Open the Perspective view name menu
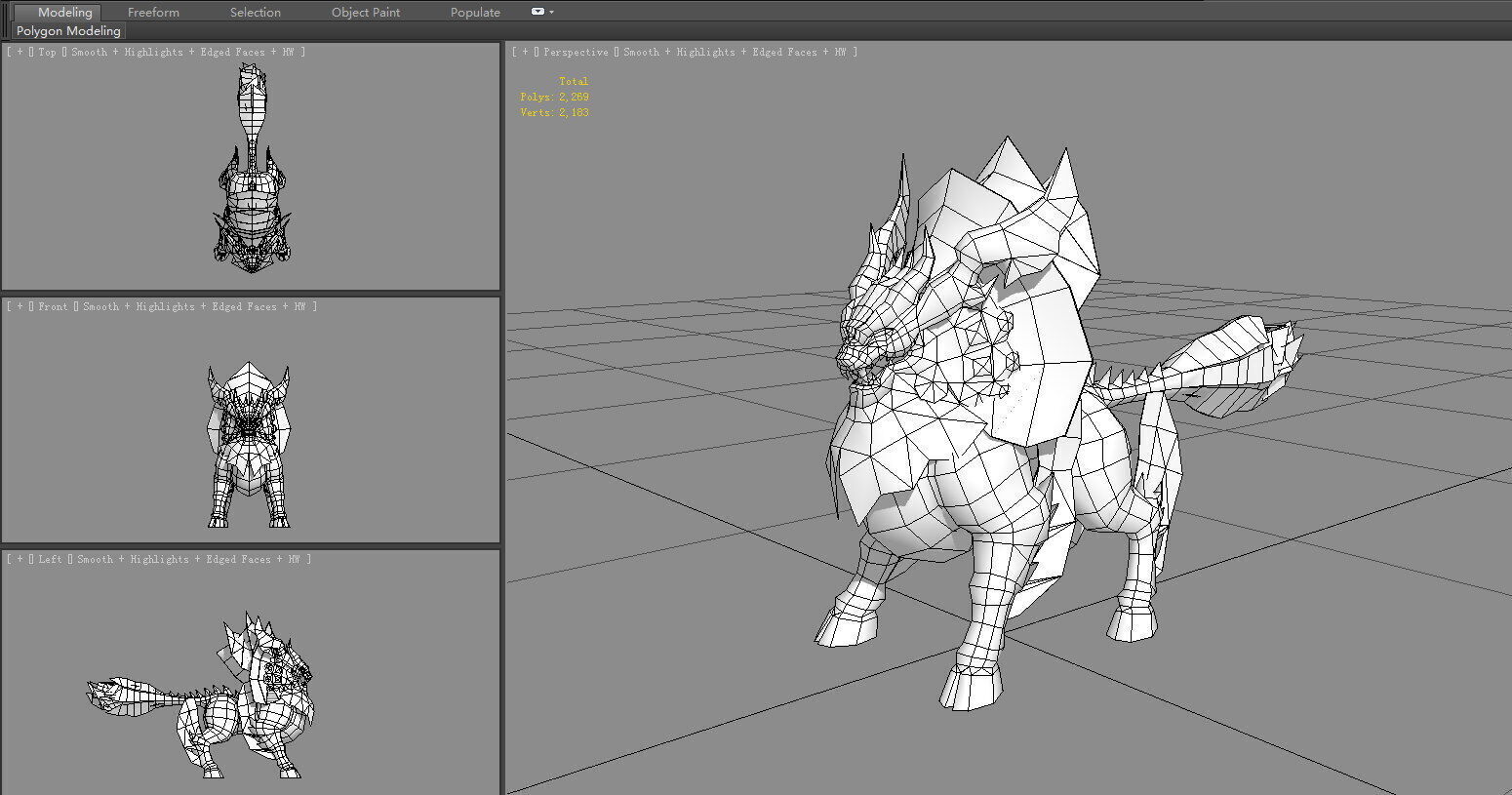Viewport: 1512px width, 795px height. (x=576, y=52)
